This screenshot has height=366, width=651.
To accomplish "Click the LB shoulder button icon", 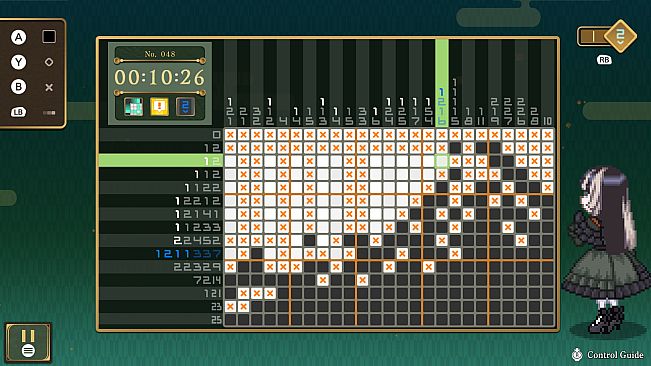I will coord(18,112).
